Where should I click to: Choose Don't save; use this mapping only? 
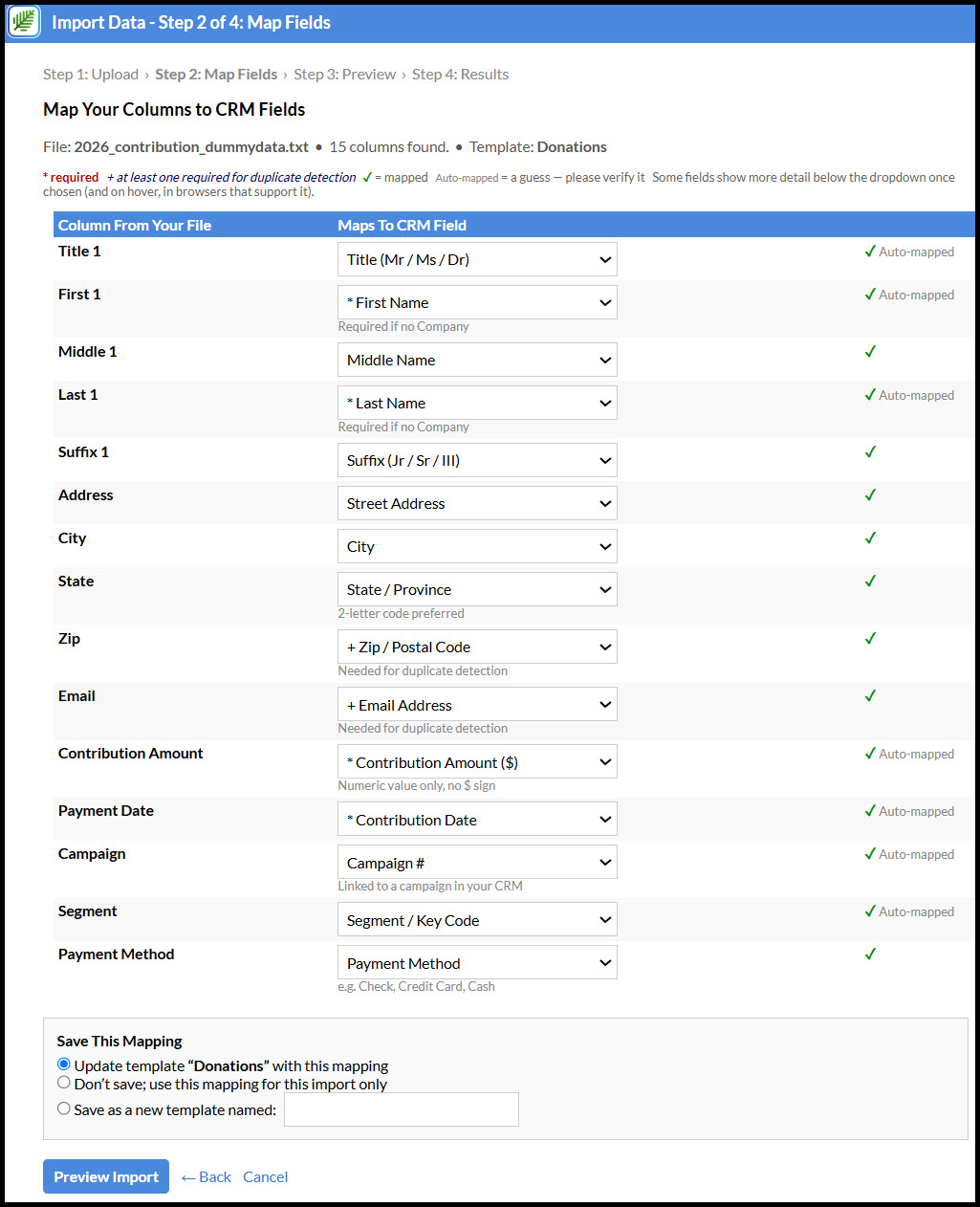coord(64,1083)
